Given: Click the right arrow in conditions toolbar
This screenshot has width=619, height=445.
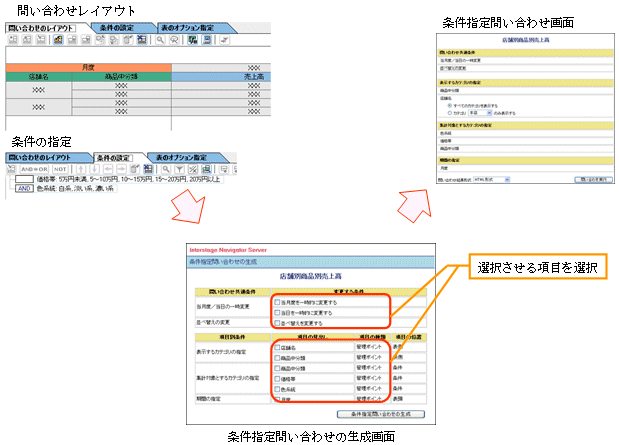Looking at the screenshot, I should tap(122, 170).
